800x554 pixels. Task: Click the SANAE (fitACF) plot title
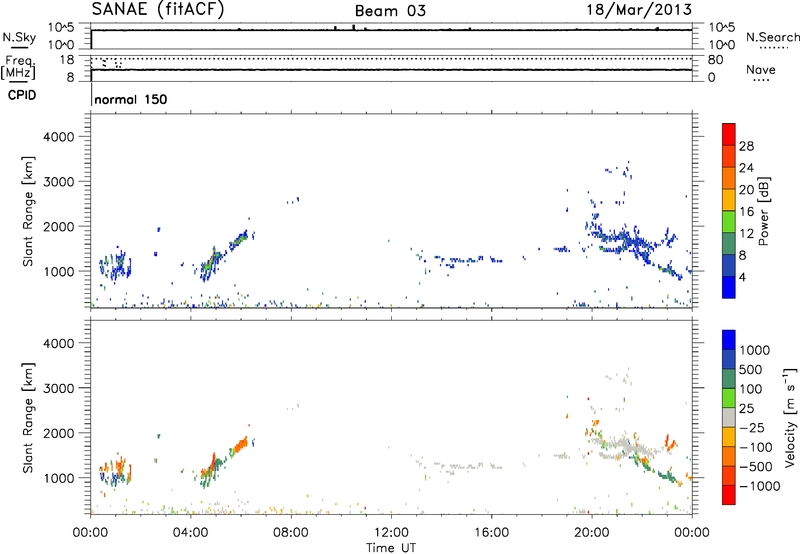(x=158, y=9)
